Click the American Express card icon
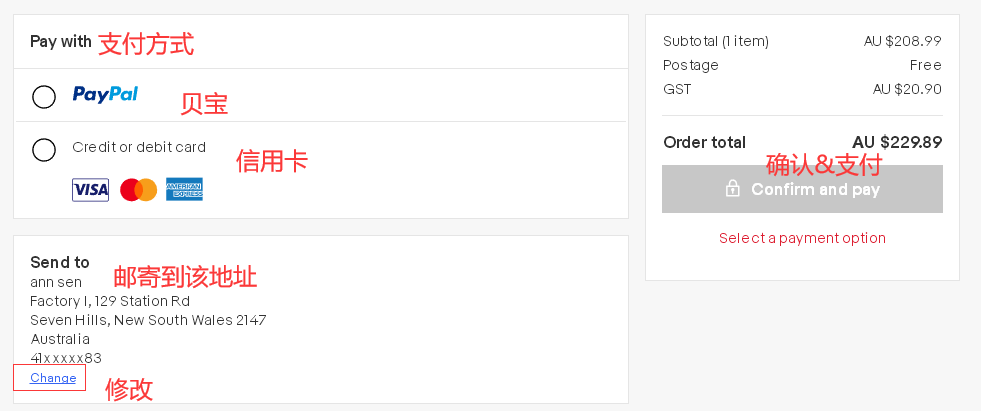The image size is (981, 411). point(184,189)
